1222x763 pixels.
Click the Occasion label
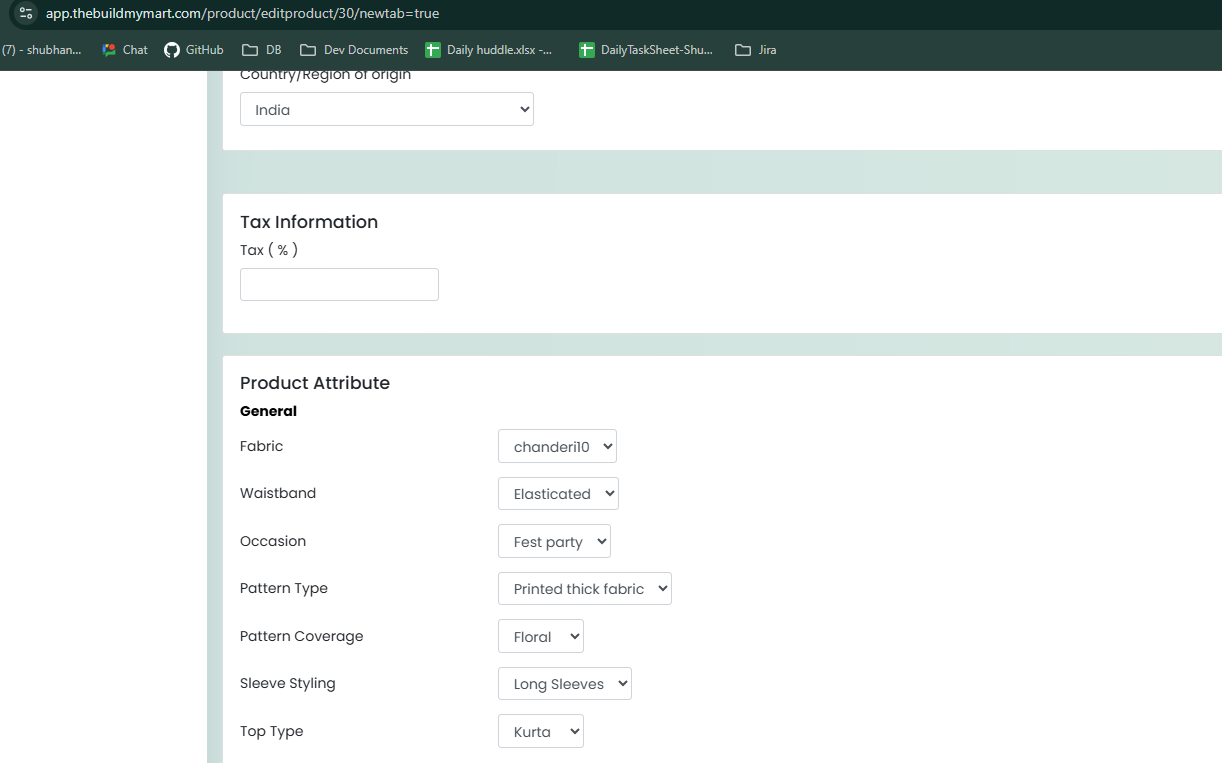(x=273, y=541)
